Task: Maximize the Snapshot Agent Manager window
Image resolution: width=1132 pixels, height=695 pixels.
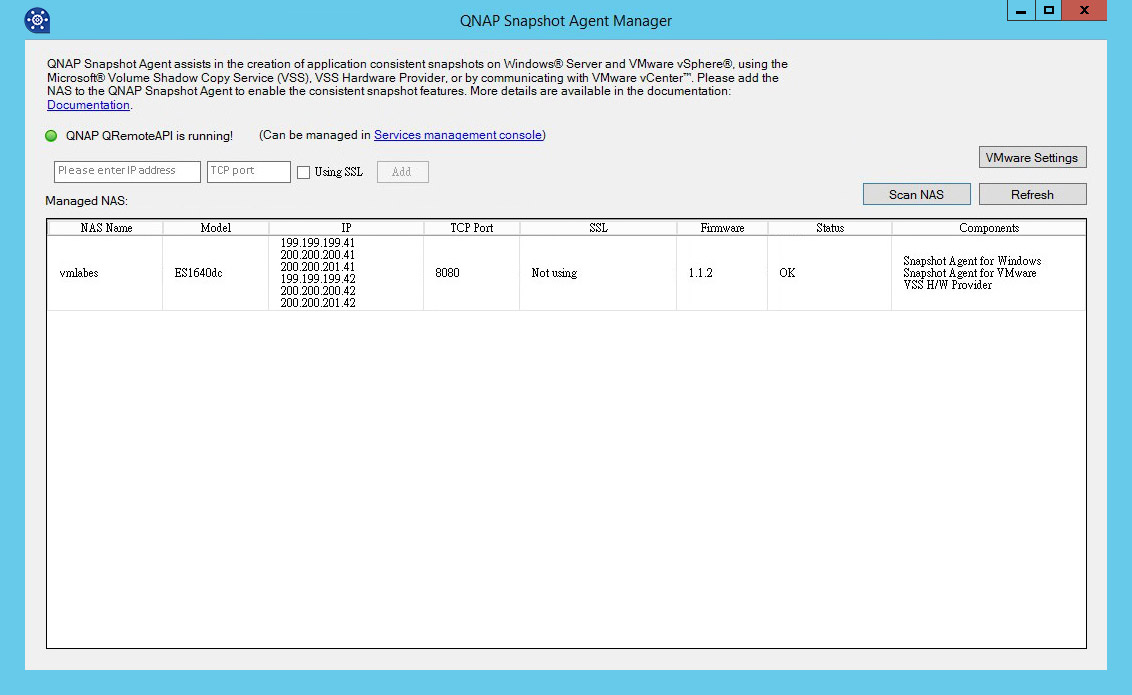Action: (1049, 10)
